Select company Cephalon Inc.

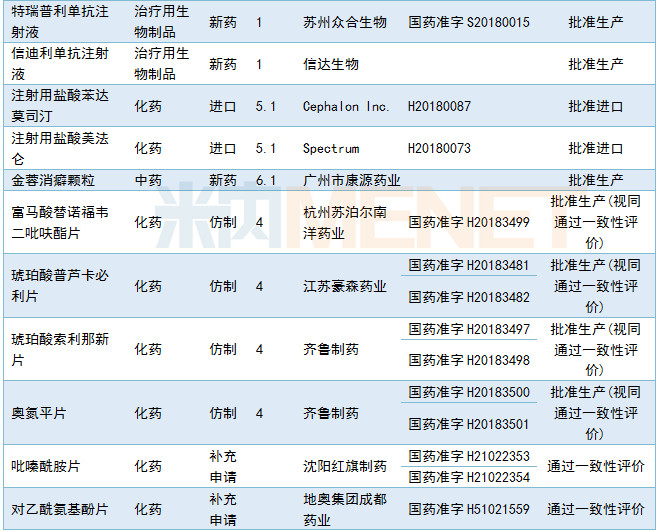(x=346, y=106)
